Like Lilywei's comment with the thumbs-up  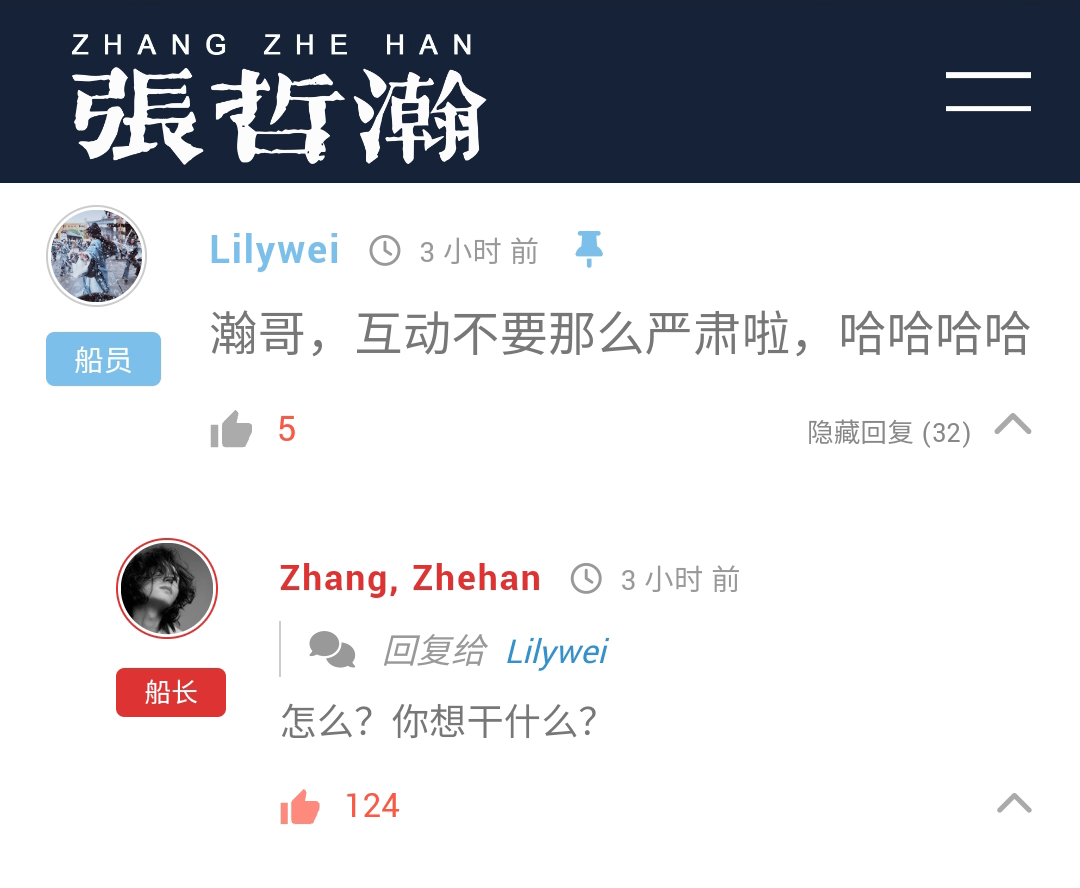point(231,429)
